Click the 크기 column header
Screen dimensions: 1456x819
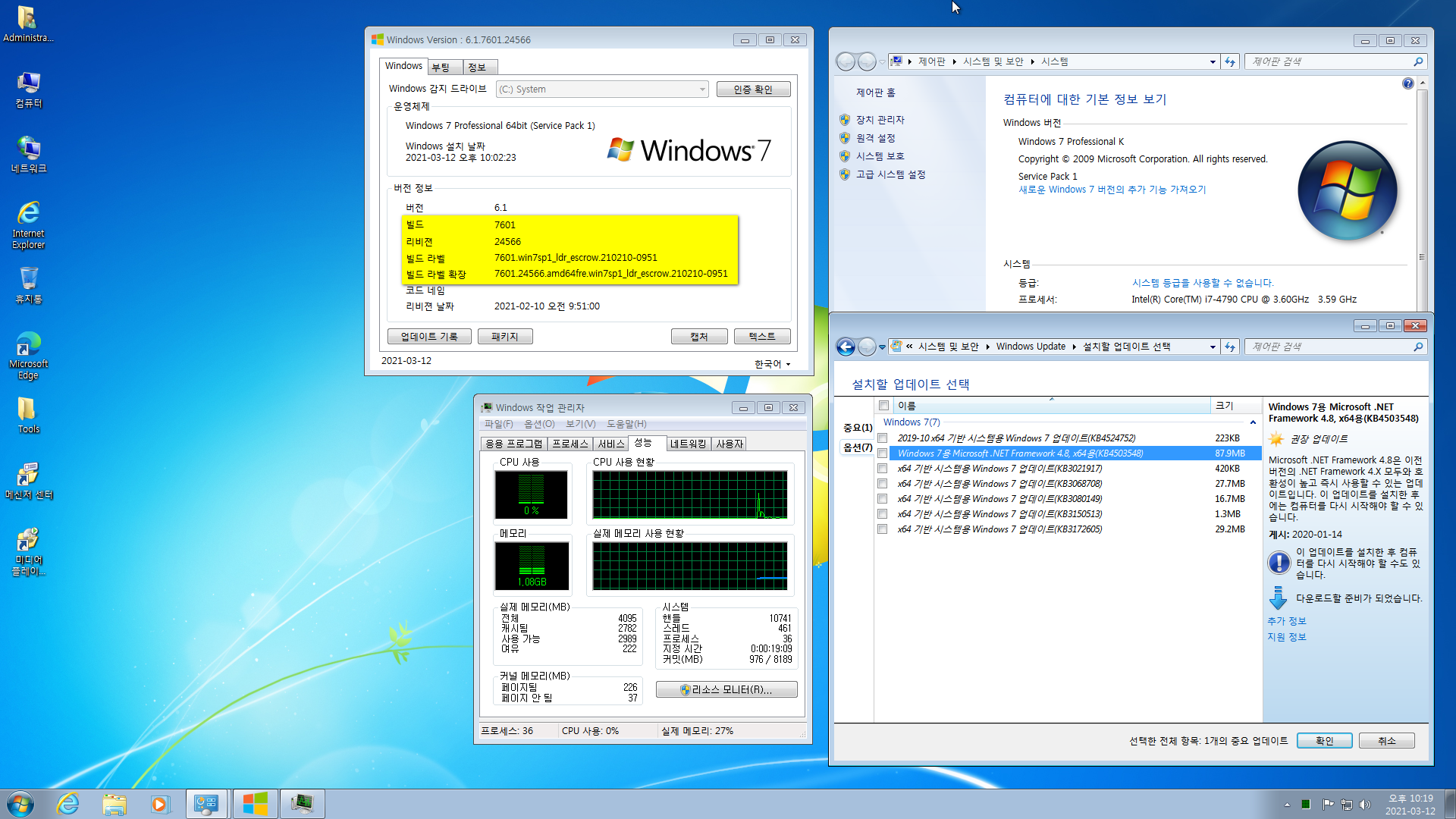(1236, 406)
